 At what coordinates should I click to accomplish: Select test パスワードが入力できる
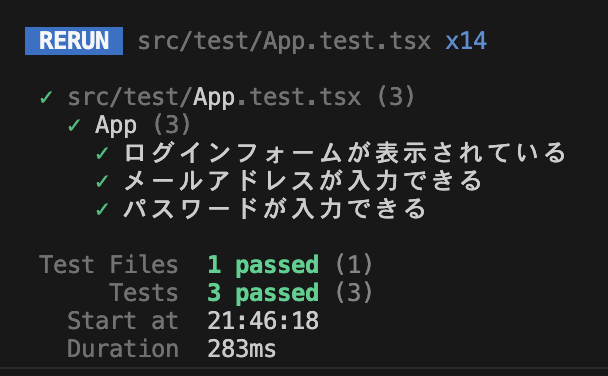click(275, 209)
